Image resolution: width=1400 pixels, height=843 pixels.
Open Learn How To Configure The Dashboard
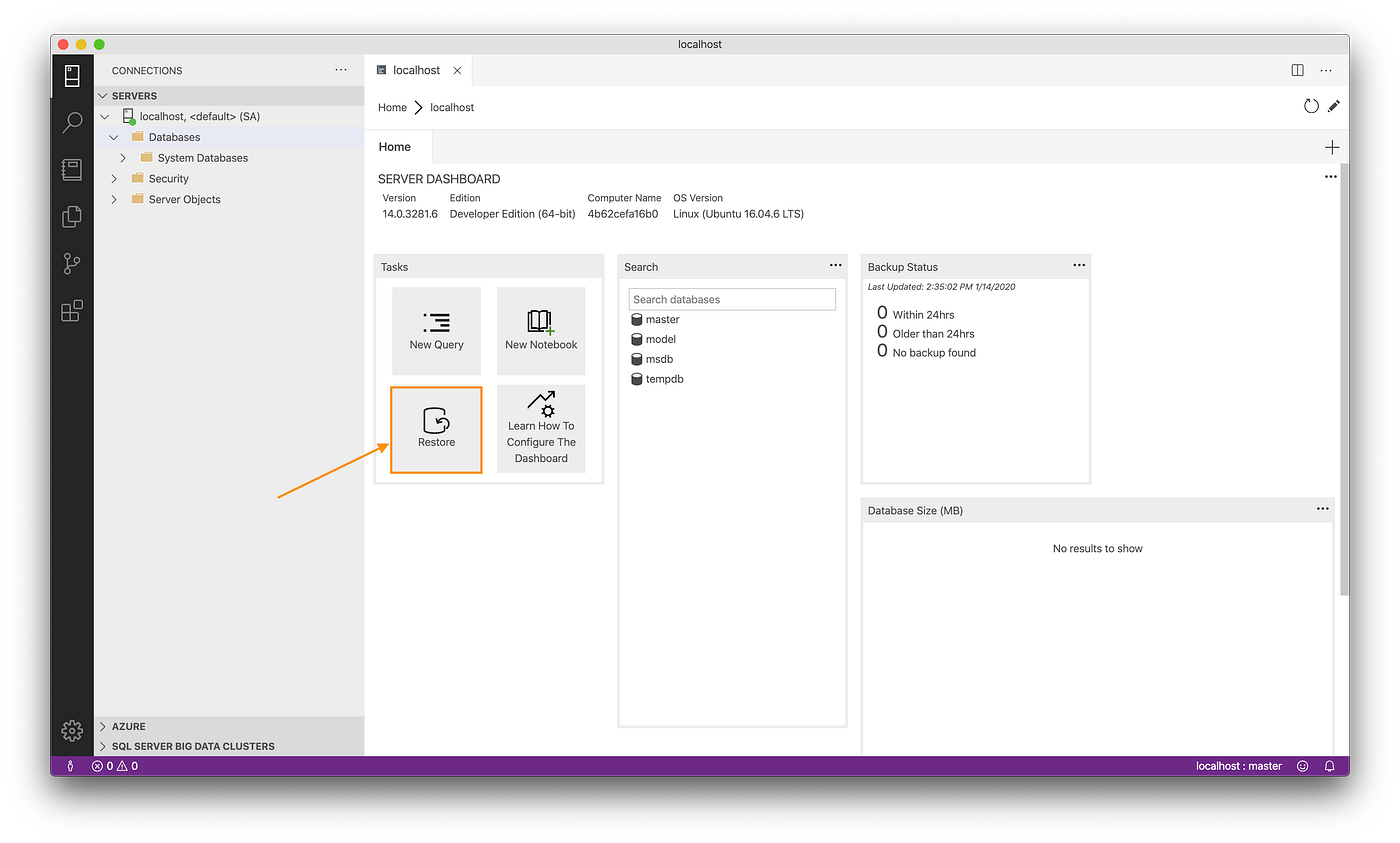541,429
